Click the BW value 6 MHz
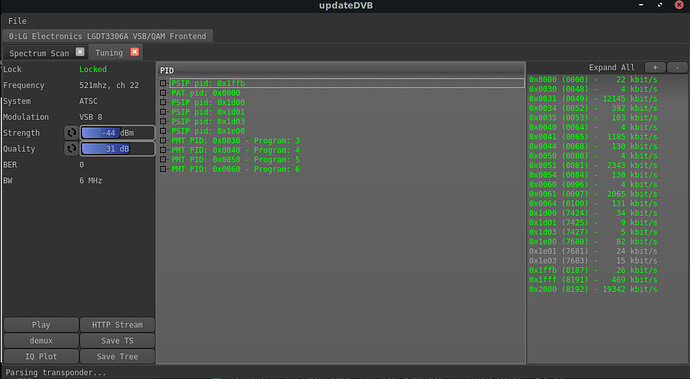 click(91, 180)
